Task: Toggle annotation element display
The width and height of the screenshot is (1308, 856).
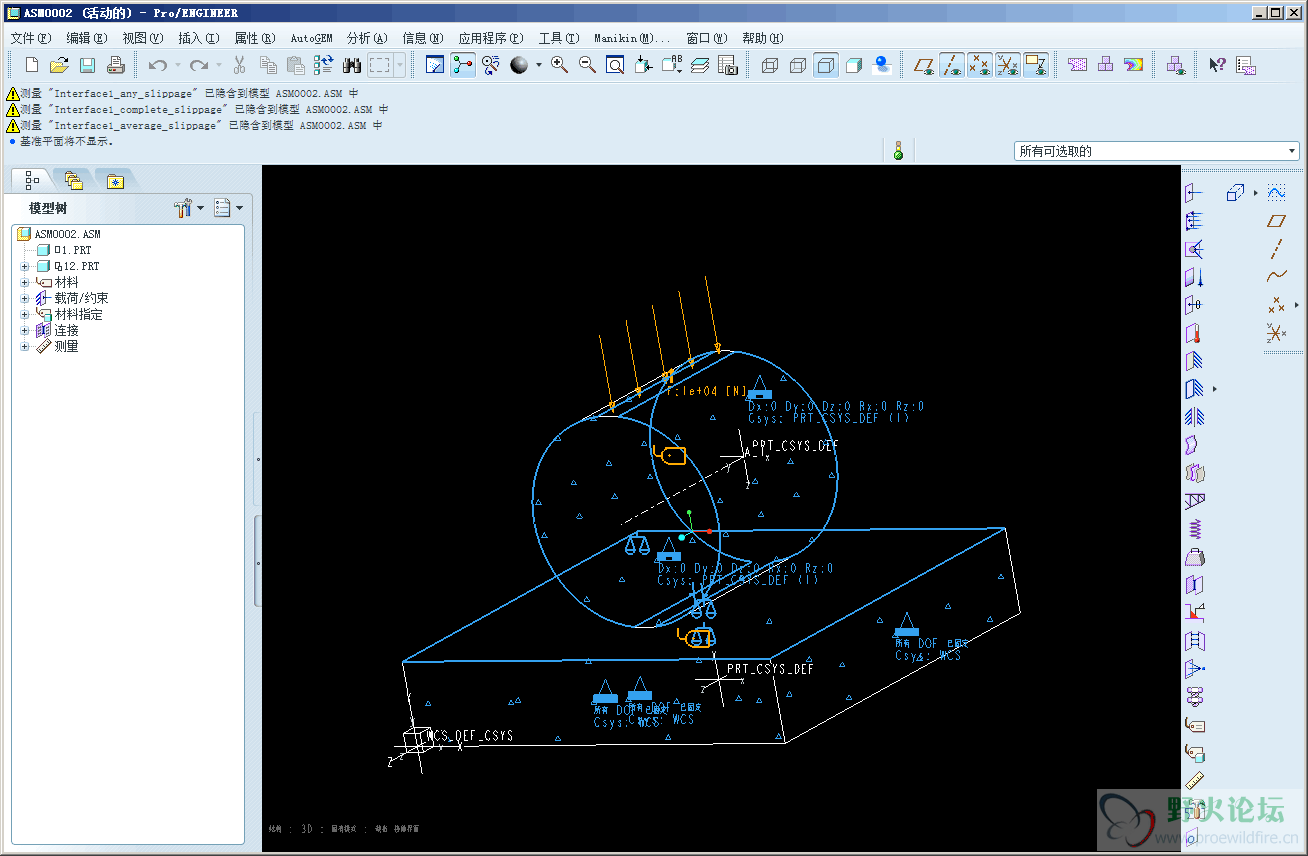Action: (1036, 65)
